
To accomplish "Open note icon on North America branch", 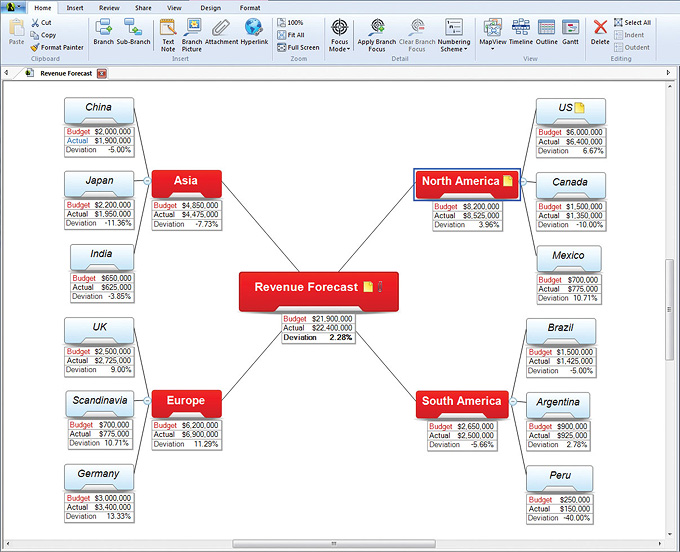I will [x=507, y=181].
